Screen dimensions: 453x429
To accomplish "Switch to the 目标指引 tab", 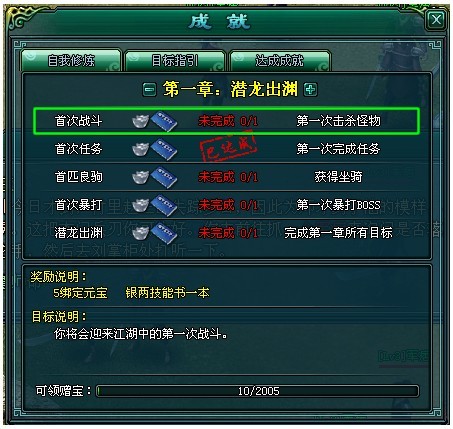I will [175, 60].
